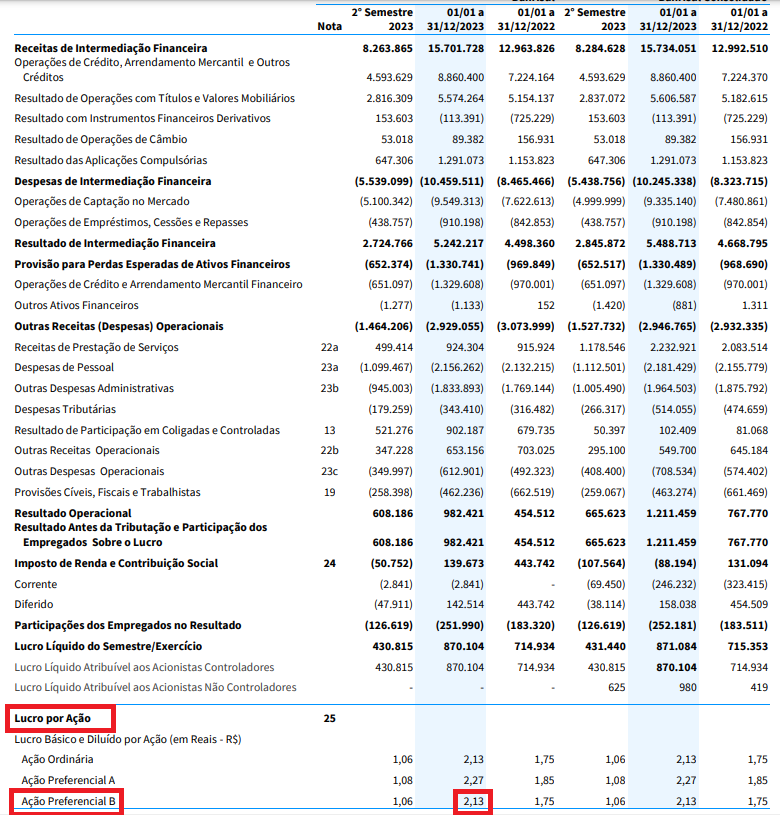The width and height of the screenshot is (780, 815).
Task: Click the value 902.187
Action: [x=465, y=430]
